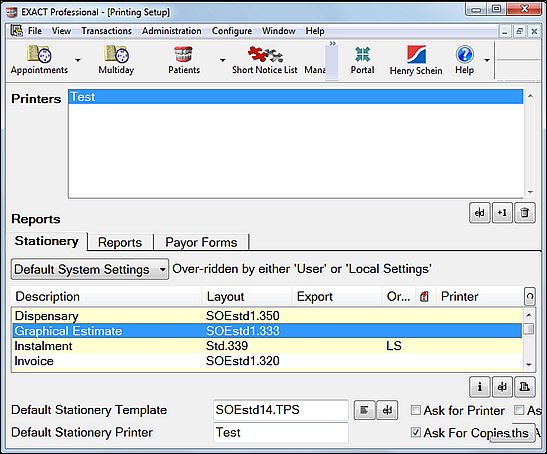Click the refresh icon at Printer column end
This screenshot has width=547, height=454.
pyautogui.click(x=530, y=297)
